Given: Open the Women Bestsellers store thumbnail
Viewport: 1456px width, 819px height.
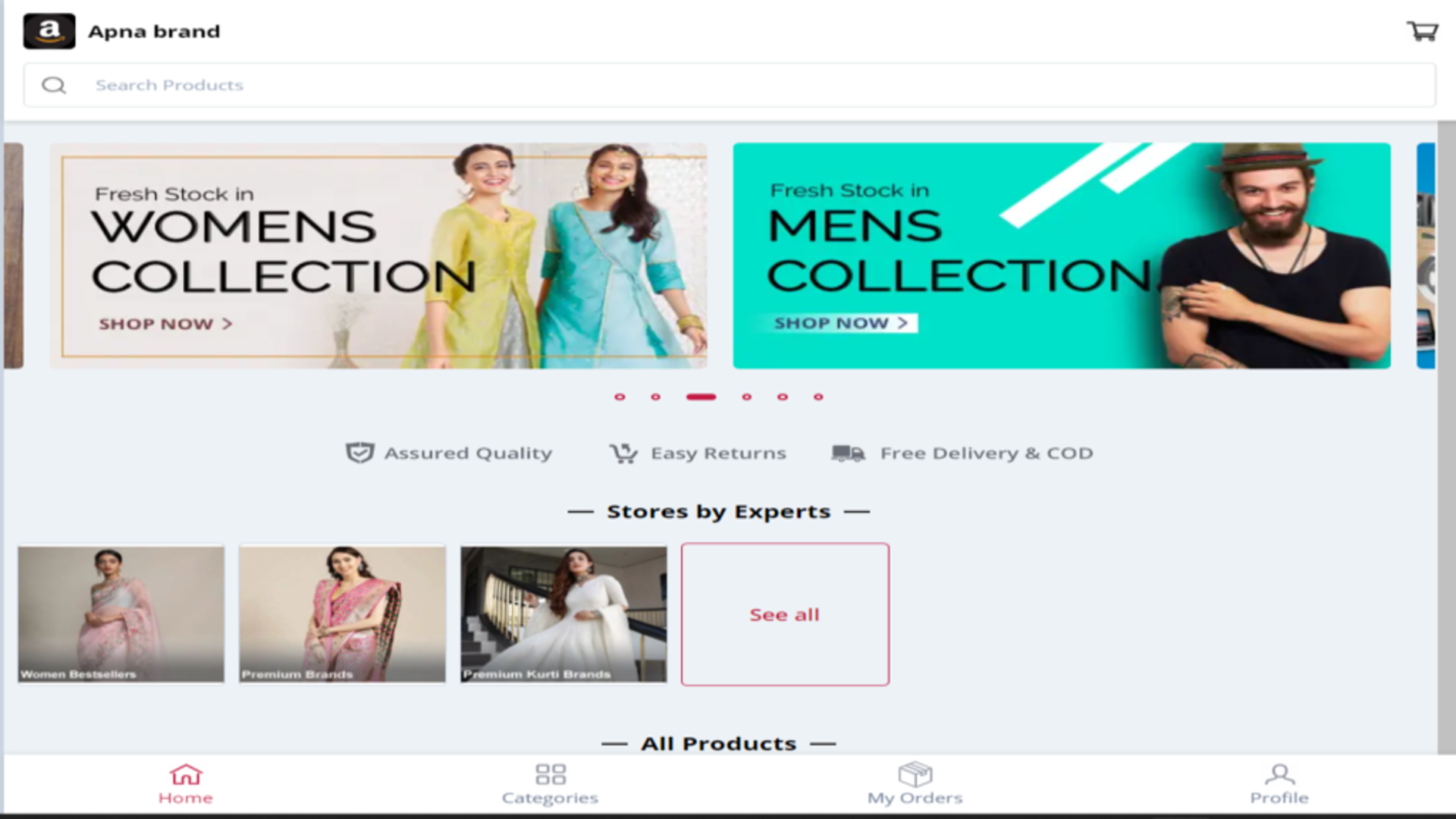Looking at the screenshot, I should tap(120, 614).
